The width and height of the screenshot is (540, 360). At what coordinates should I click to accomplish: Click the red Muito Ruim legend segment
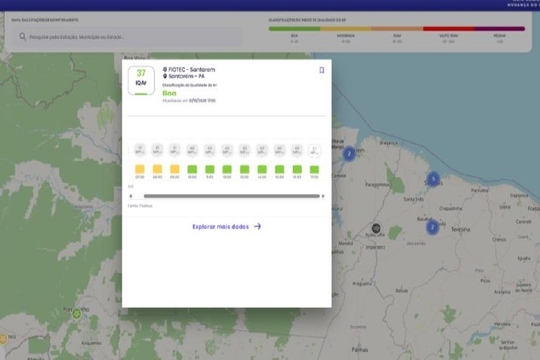[448, 29]
